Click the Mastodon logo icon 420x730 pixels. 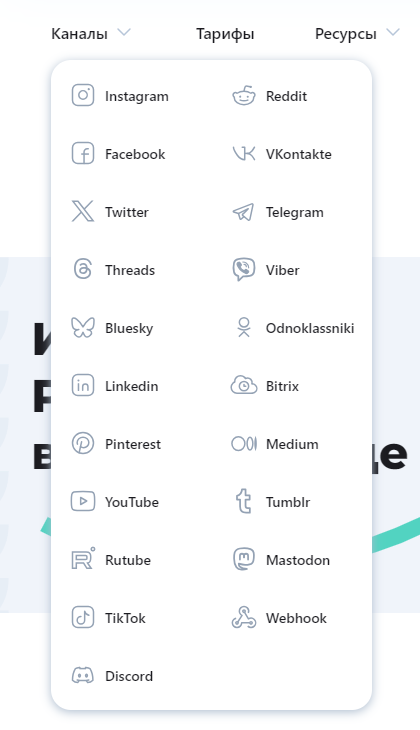[x=244, y=559]
